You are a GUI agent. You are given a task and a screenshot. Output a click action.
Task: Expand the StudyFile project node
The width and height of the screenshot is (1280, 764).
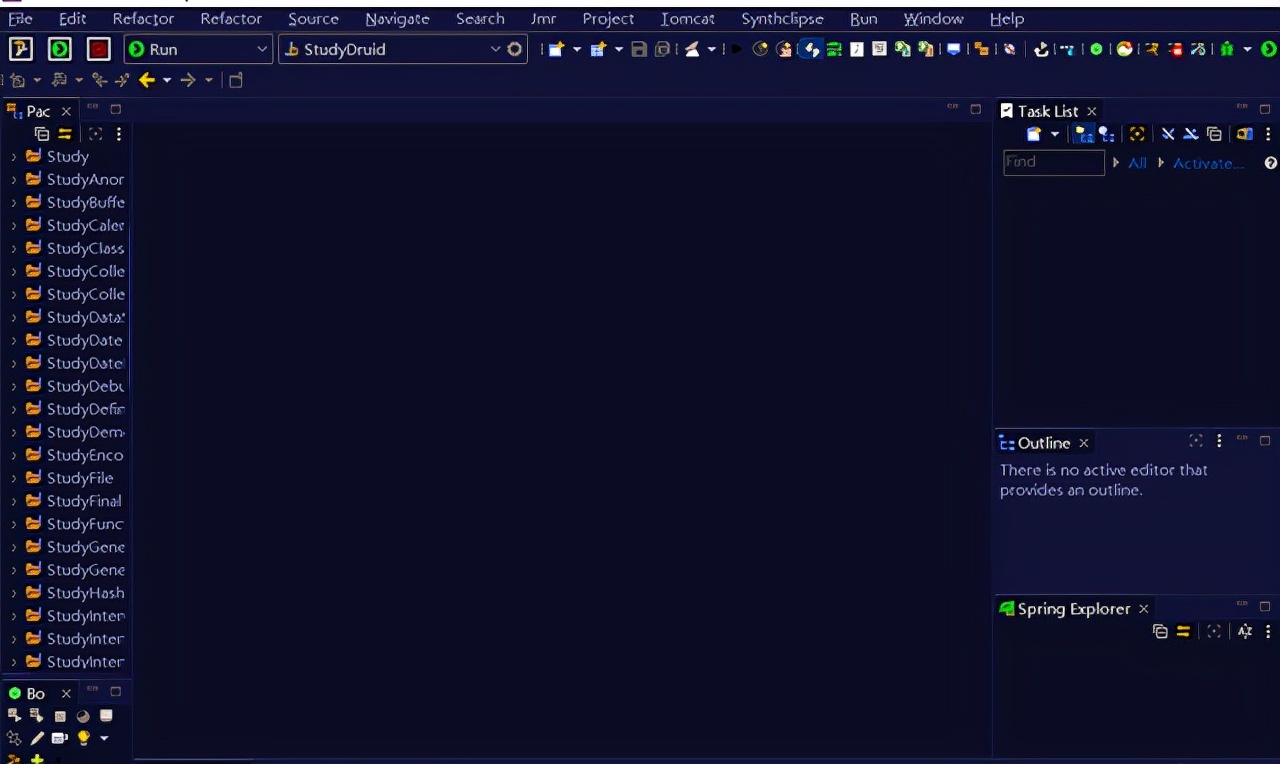(13, 479)
